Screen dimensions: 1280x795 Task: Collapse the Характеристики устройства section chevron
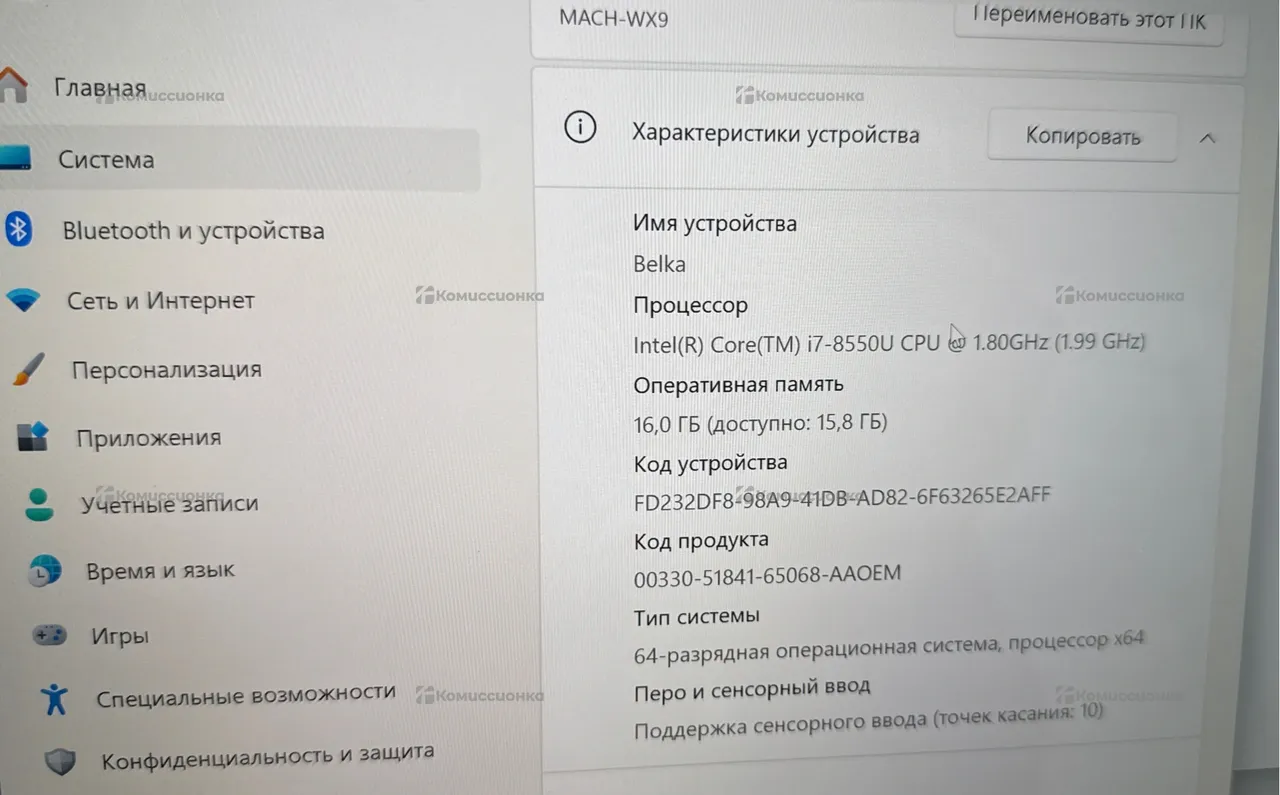(x=1207, y=139)
